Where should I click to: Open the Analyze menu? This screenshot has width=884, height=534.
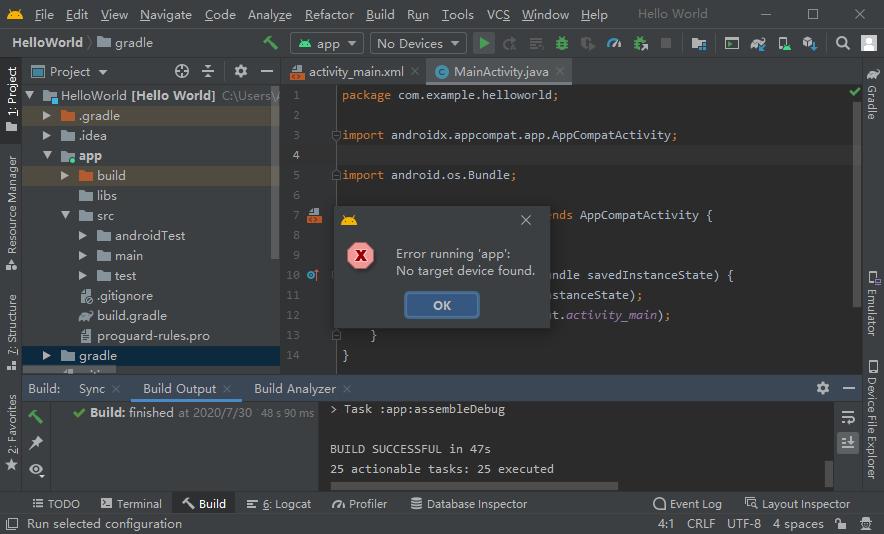(x=269, y=15)
